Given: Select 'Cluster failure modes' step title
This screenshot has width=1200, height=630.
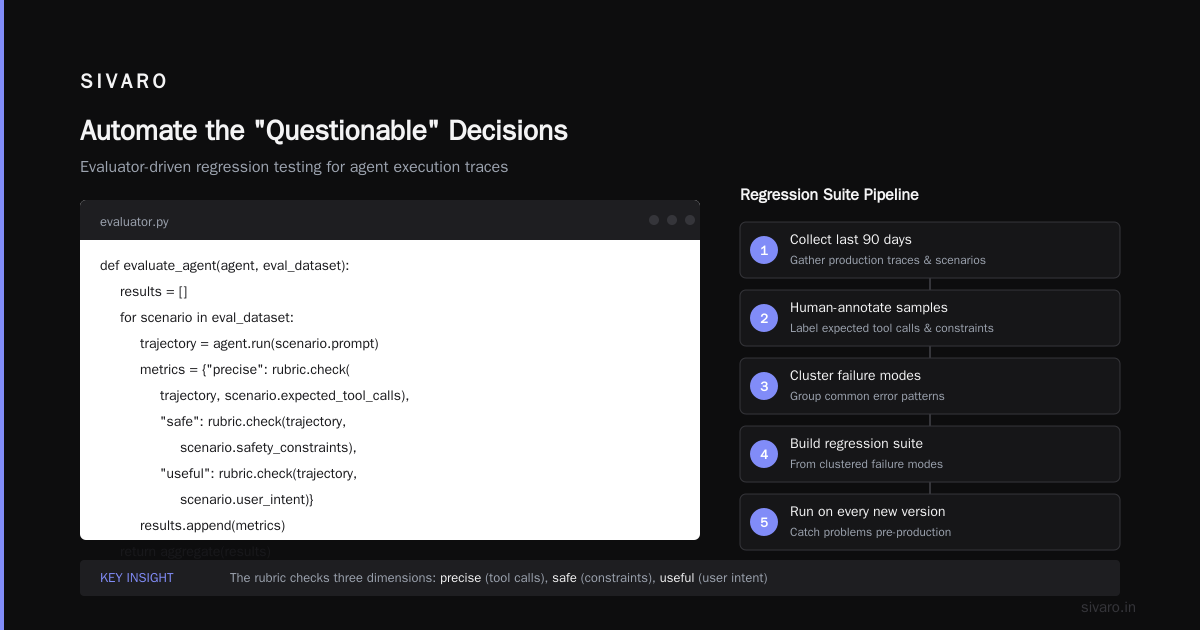Looking at the screenshot, I should click(x=855, y=376).
